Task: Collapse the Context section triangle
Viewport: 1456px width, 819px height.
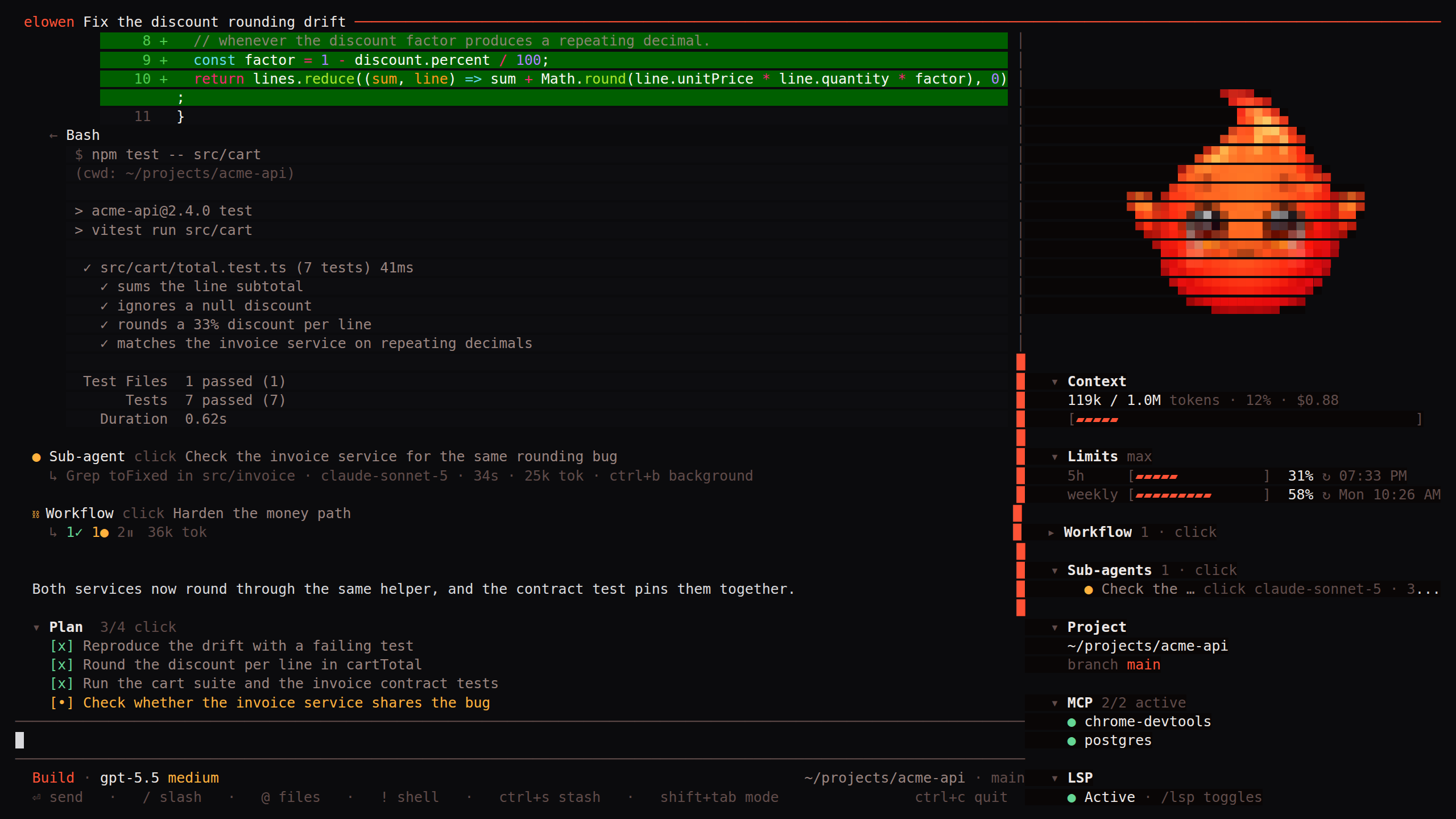Action: click(x=1054, y=382)
